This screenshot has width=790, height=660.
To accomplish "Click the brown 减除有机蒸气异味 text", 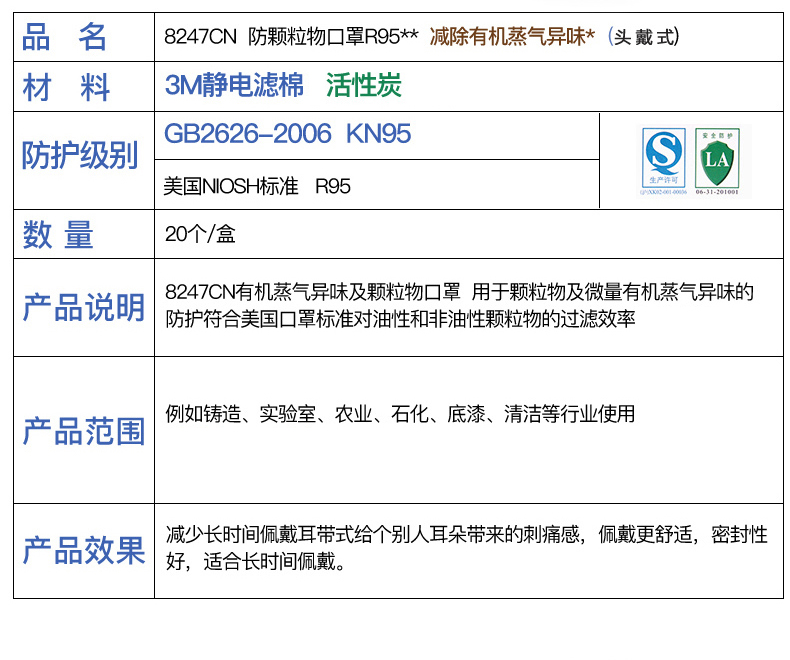I will coord(512,38).
